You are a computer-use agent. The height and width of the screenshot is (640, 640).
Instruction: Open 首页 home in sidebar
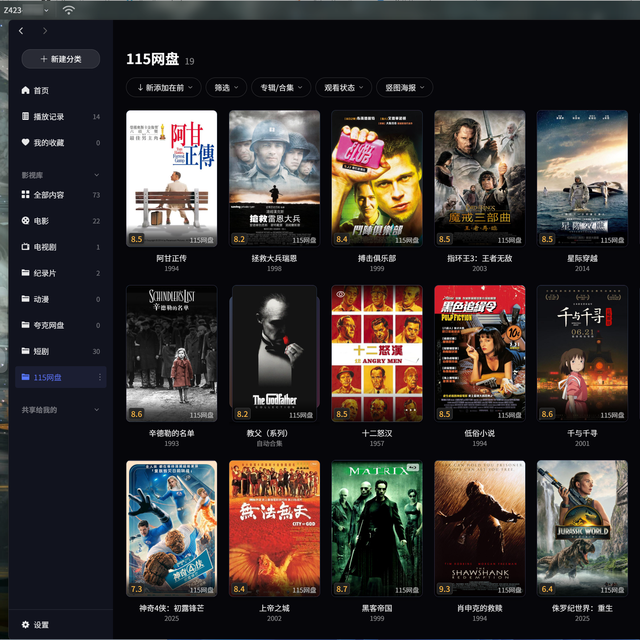coord(60,90)
